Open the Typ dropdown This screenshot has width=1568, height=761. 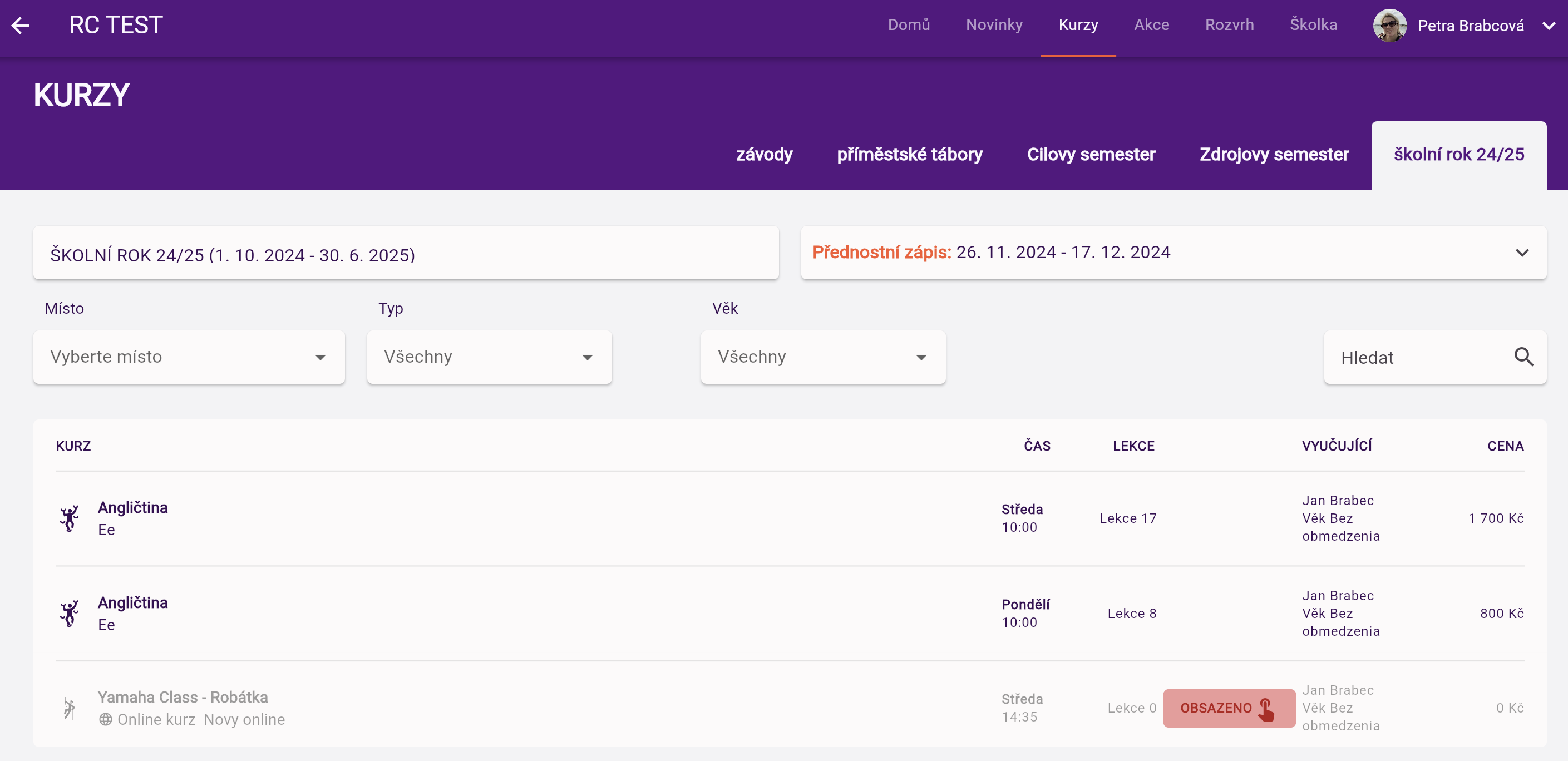[x=489, y=357]
